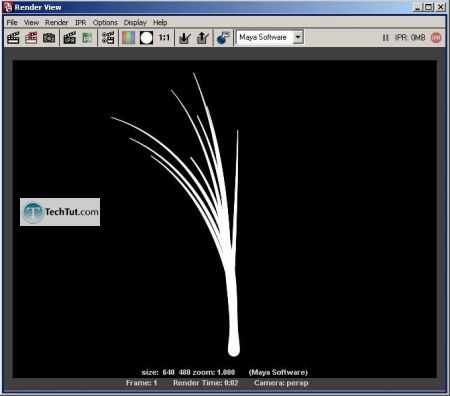Click the red Render region icon
Viewport: 450px width, 396px height.
pos(31,38)
